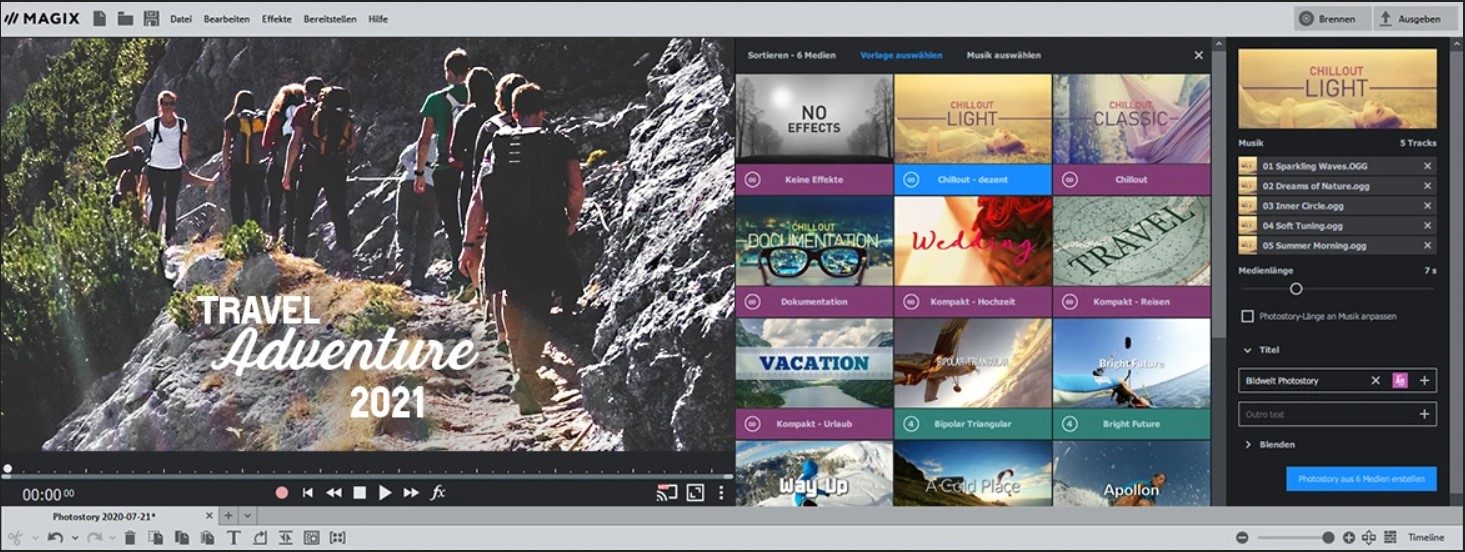Image resolution: width=1465 pixels, height=552 pixels.
Task: Open the preview three-dot options menu
Action: tap(722, 493)
